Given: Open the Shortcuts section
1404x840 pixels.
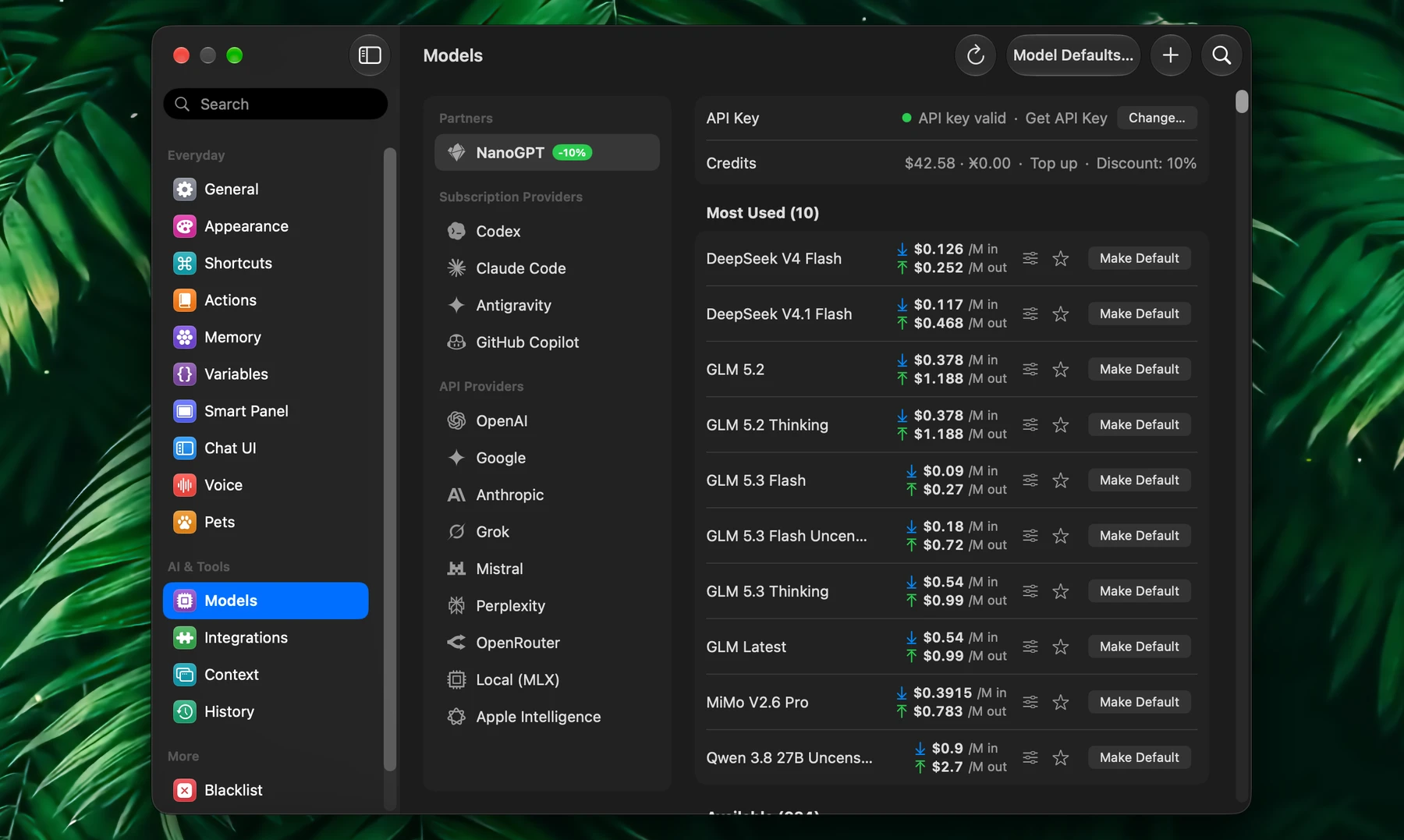Looking at the screenshot, I should [x=265, y=263].
